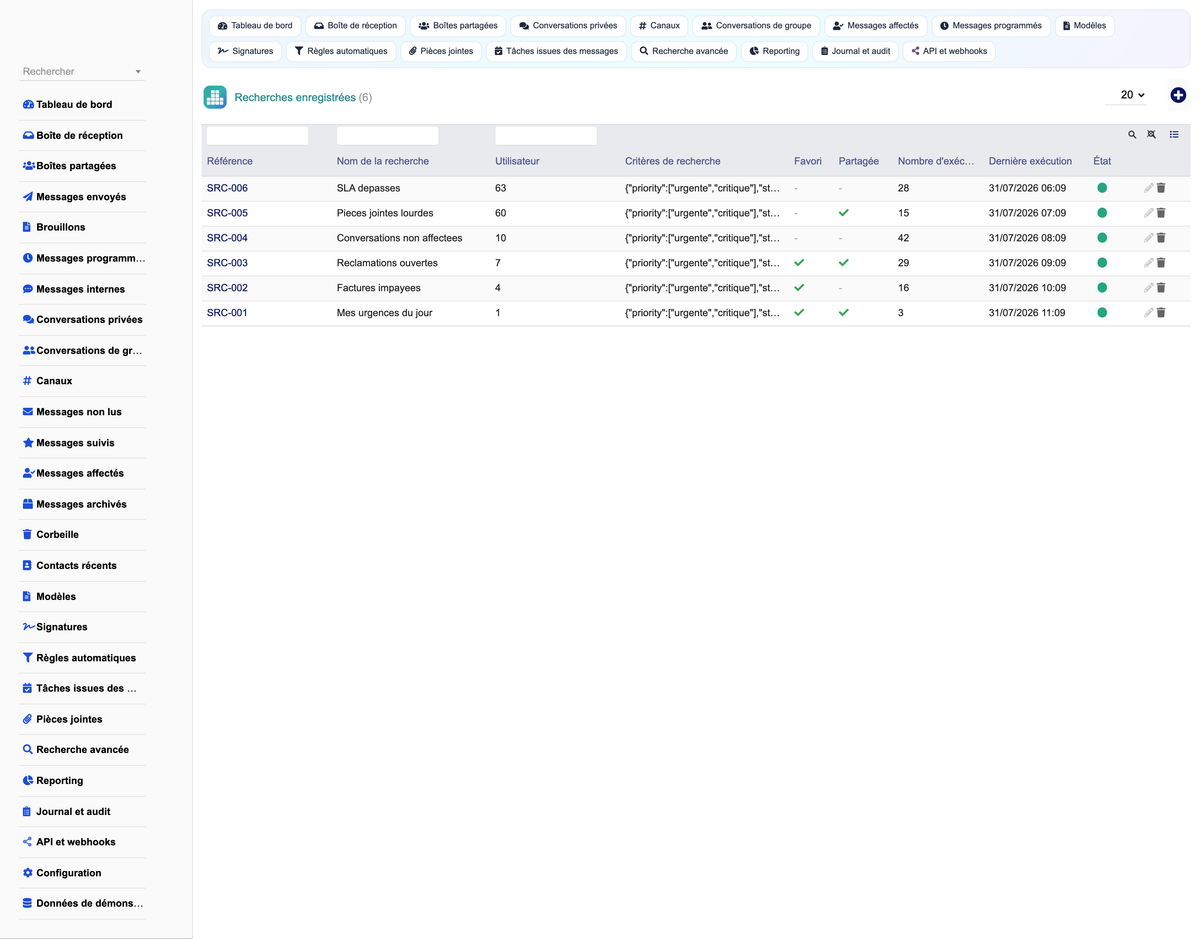This screenshot has width=1200, height=939.
Task: Open the Reporting top tab
Action: 774,51
